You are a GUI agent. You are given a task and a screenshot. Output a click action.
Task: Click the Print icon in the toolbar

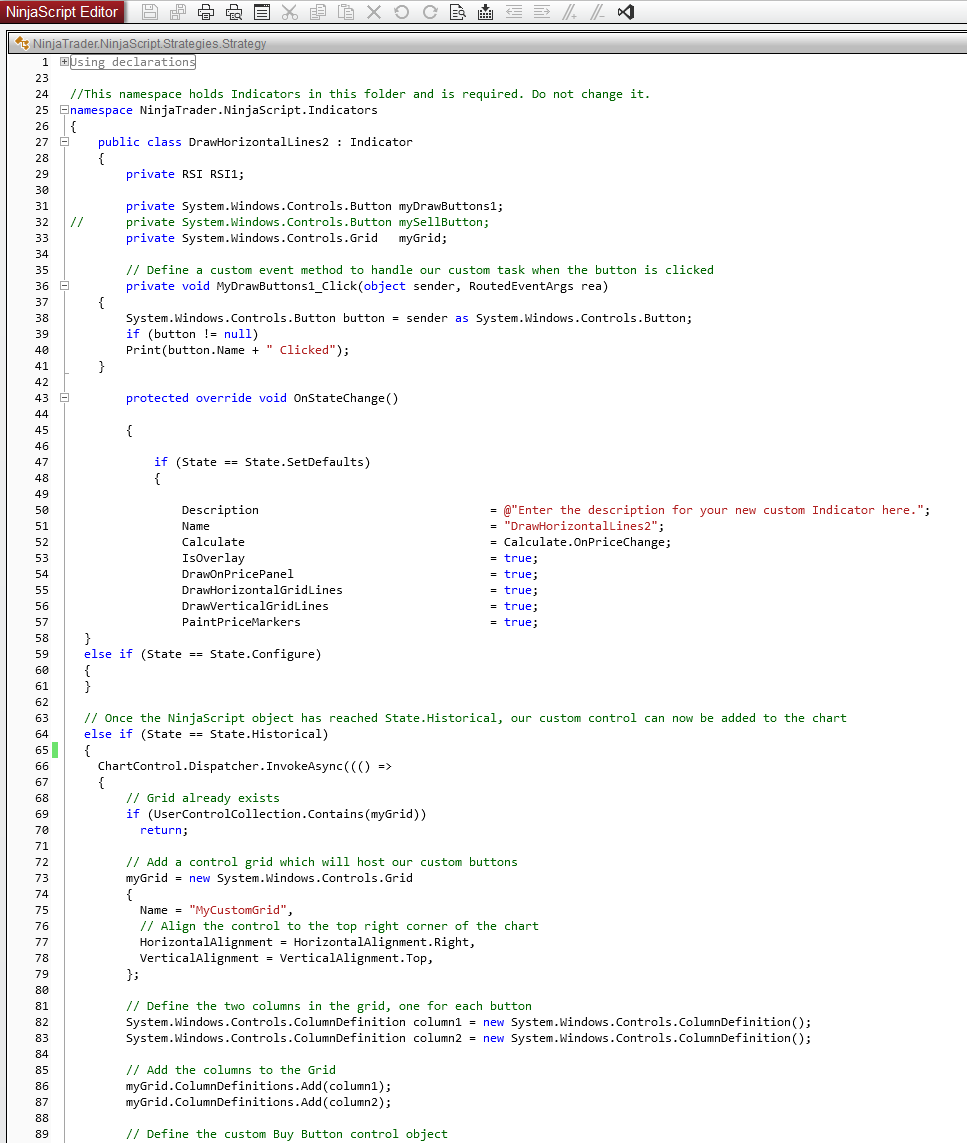click(206, 12)
